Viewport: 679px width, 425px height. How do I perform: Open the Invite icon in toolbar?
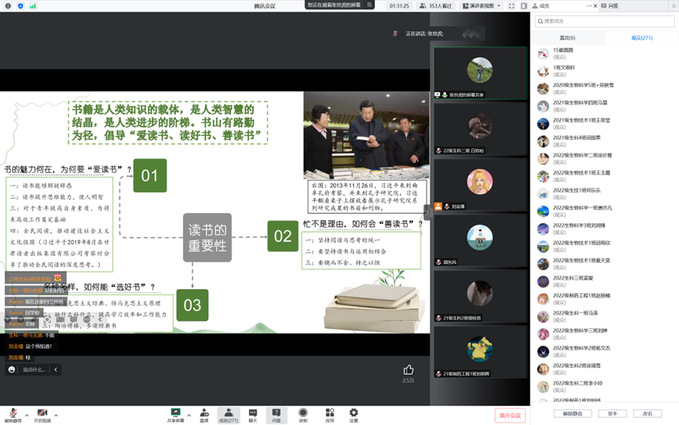pyautogui.click(x=203, y=413)
